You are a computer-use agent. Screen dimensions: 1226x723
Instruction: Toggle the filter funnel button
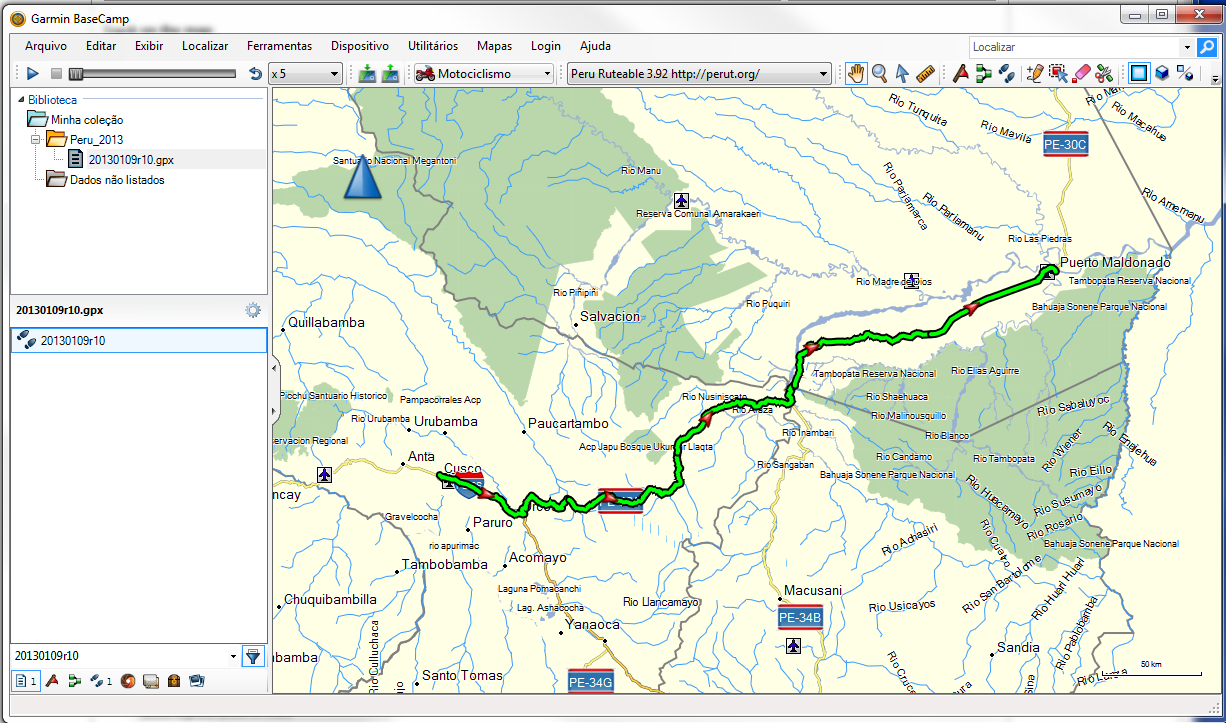pos(255,656)
